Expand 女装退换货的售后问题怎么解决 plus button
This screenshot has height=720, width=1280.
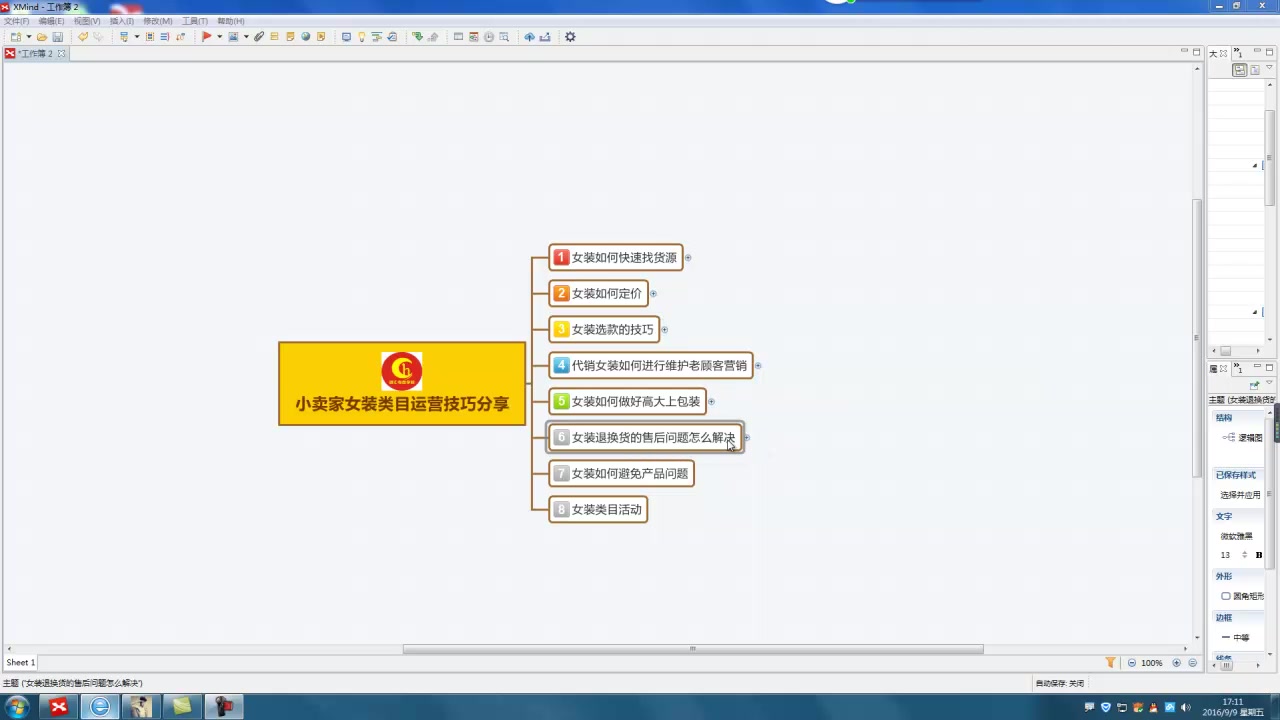746,438
